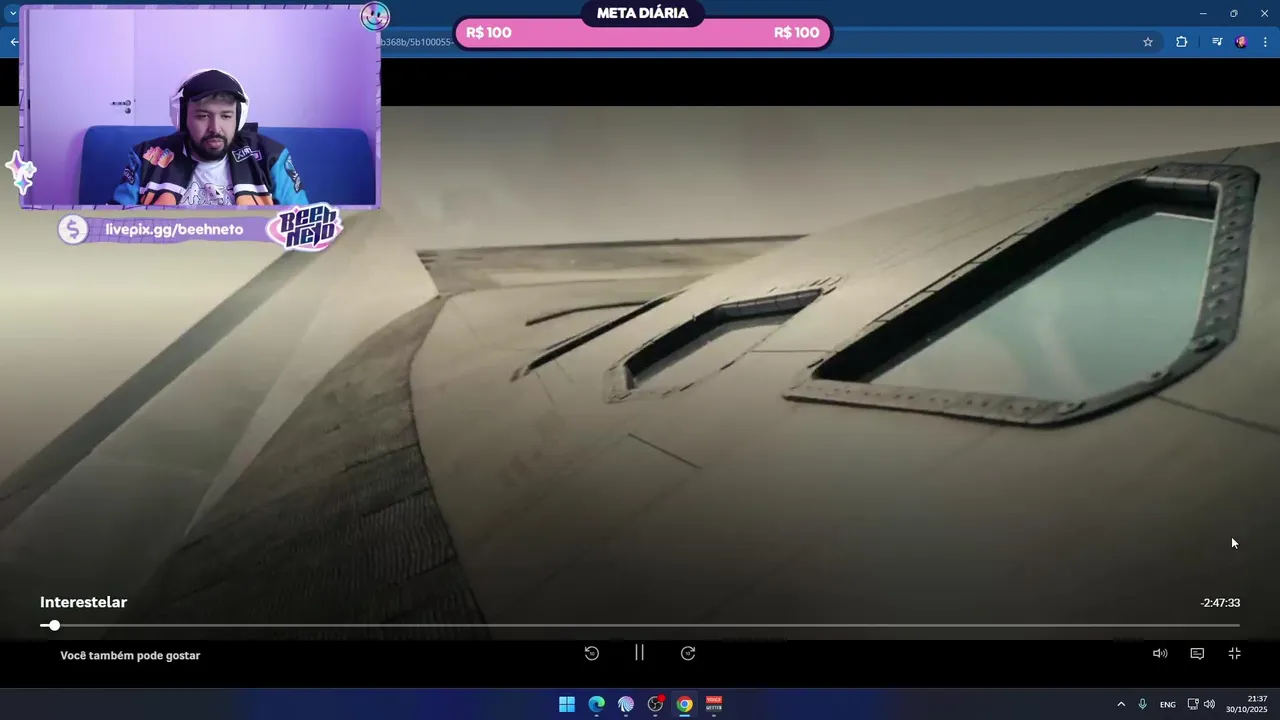Viewport: 1280px width, 720px height.
Task: Open the clock and date 21:37
Action: (x=1247, y=704)
